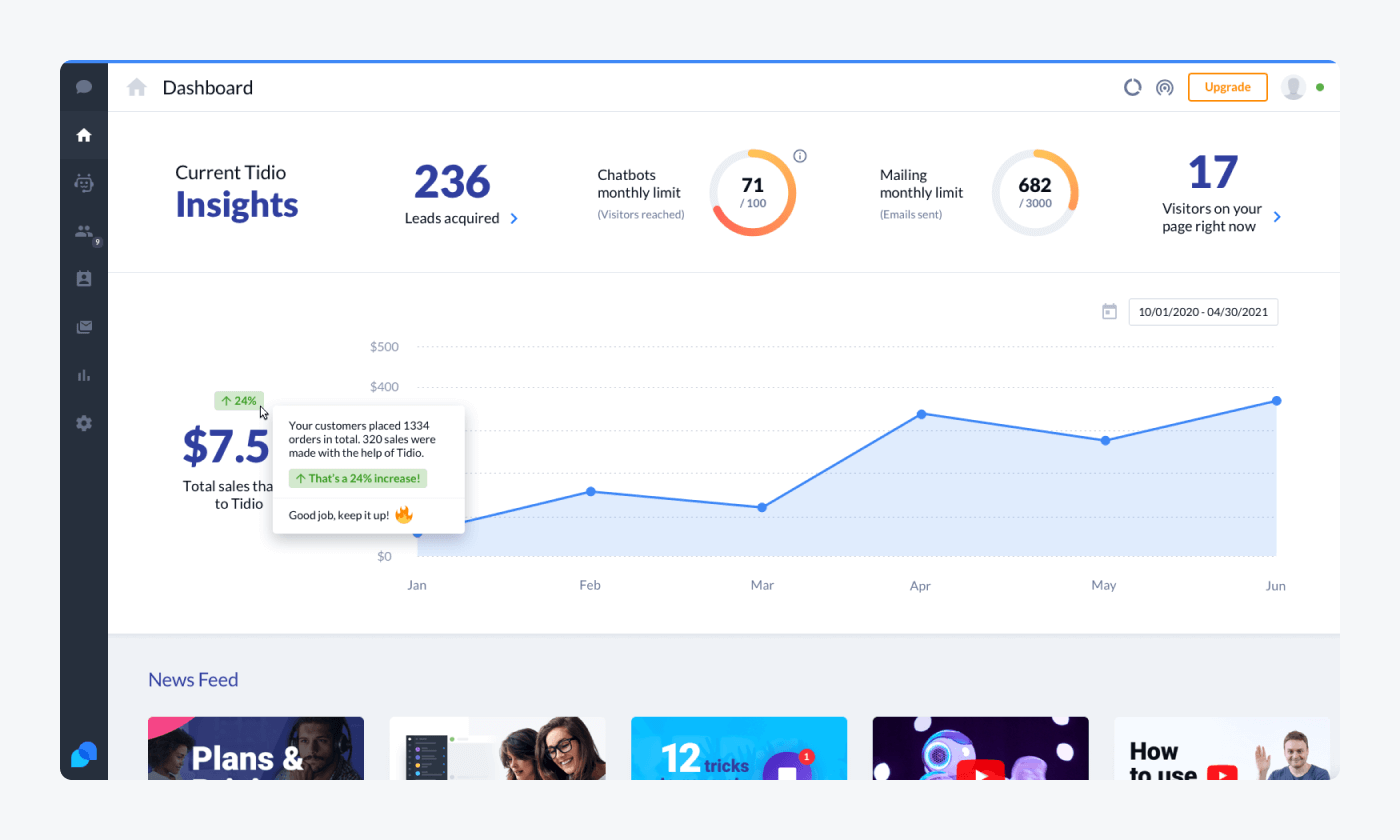1400x840 pixels.
Task: Click the 24% increase badge
Action: [x=238, y=400]
